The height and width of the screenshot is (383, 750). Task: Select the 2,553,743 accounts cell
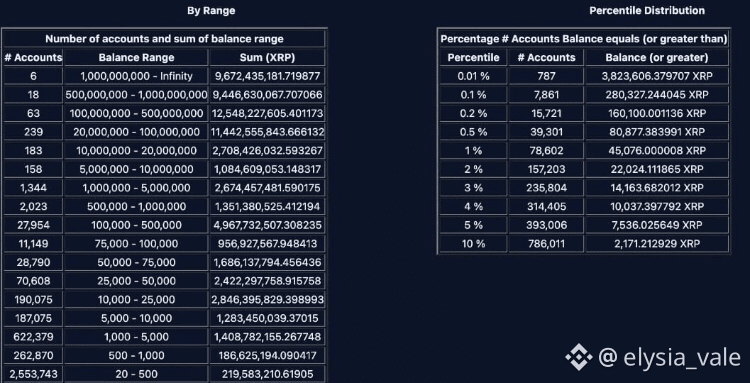point(33,374)
